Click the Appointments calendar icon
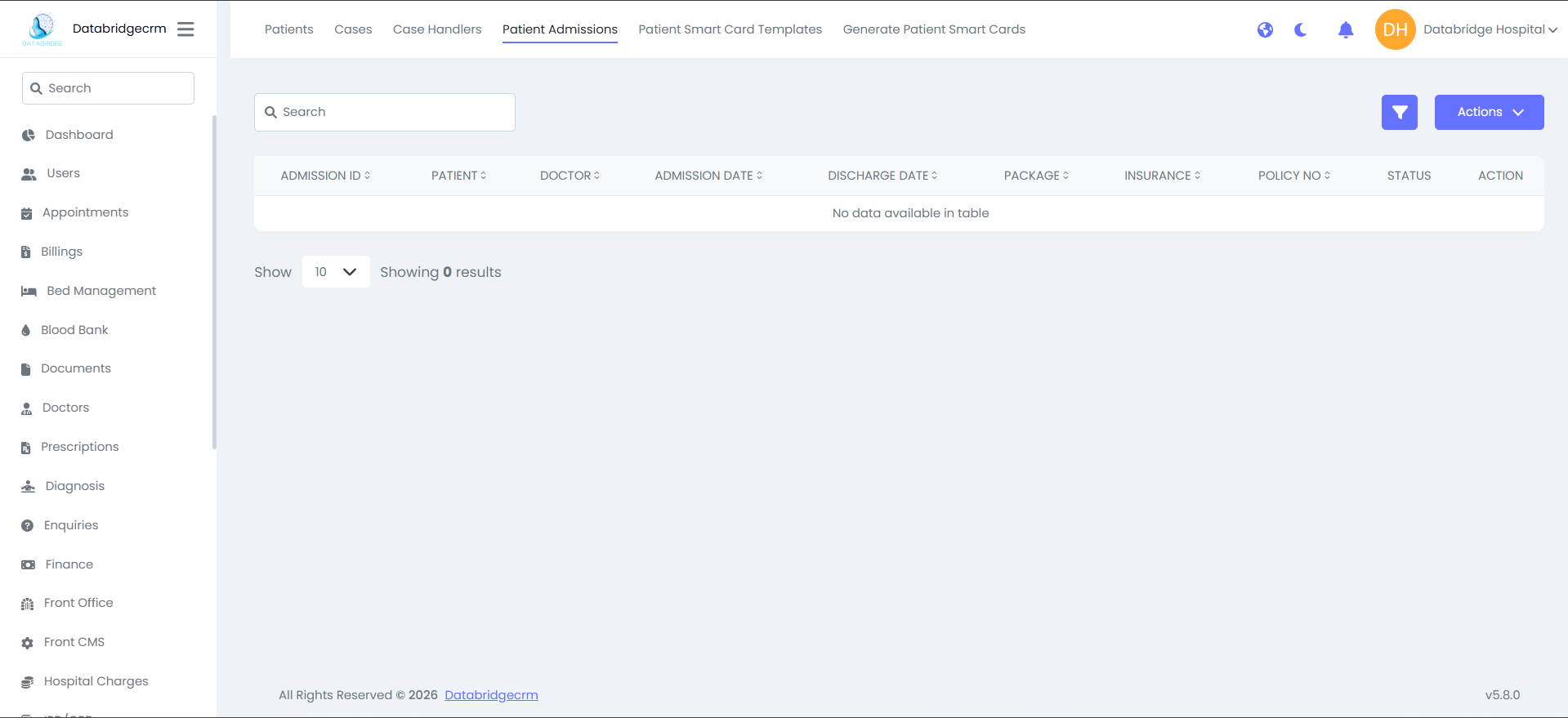The height and width of the screenshot is (718, 1568). point(26,213)
